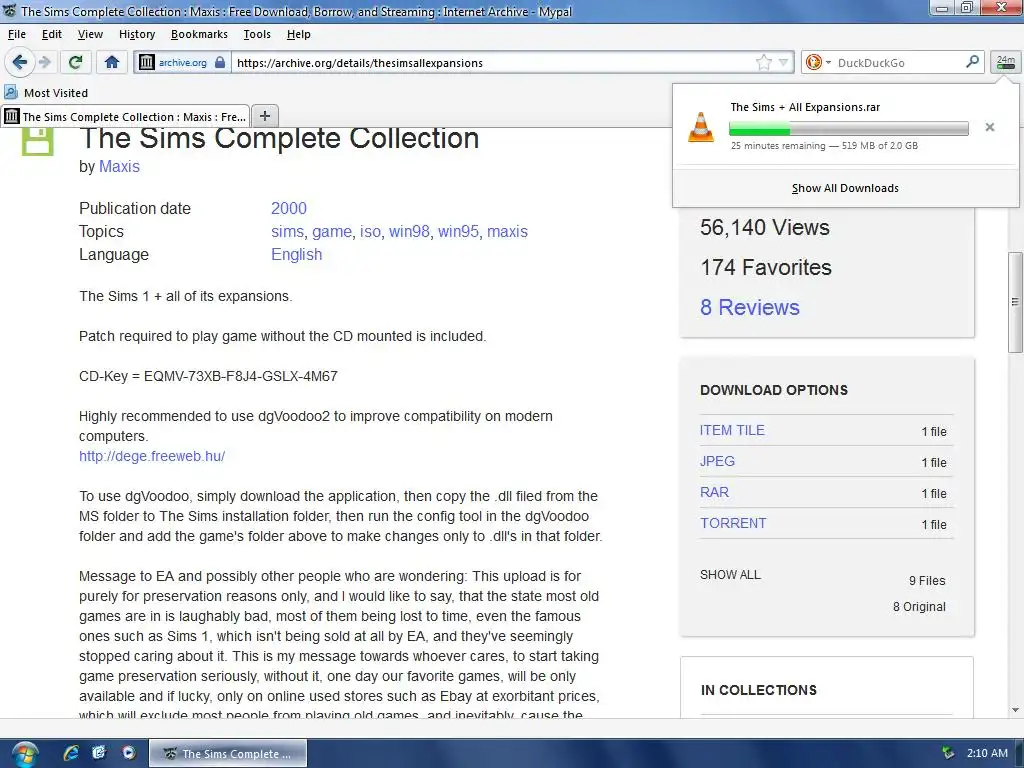The image size is (1024, 768).
Task: Toggle the downloads panel toolbar button
Action: tap(1006, 62)
